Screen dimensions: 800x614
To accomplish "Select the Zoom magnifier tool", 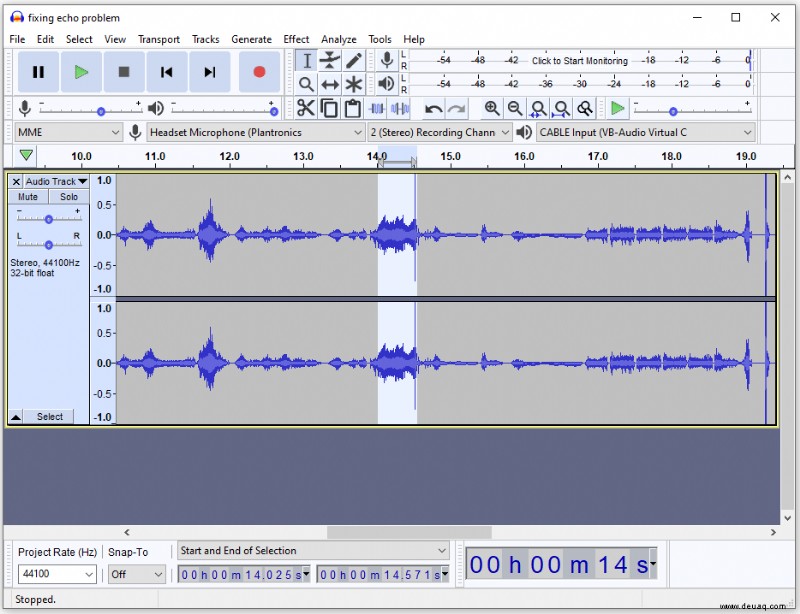I will (x=307, y=84).
